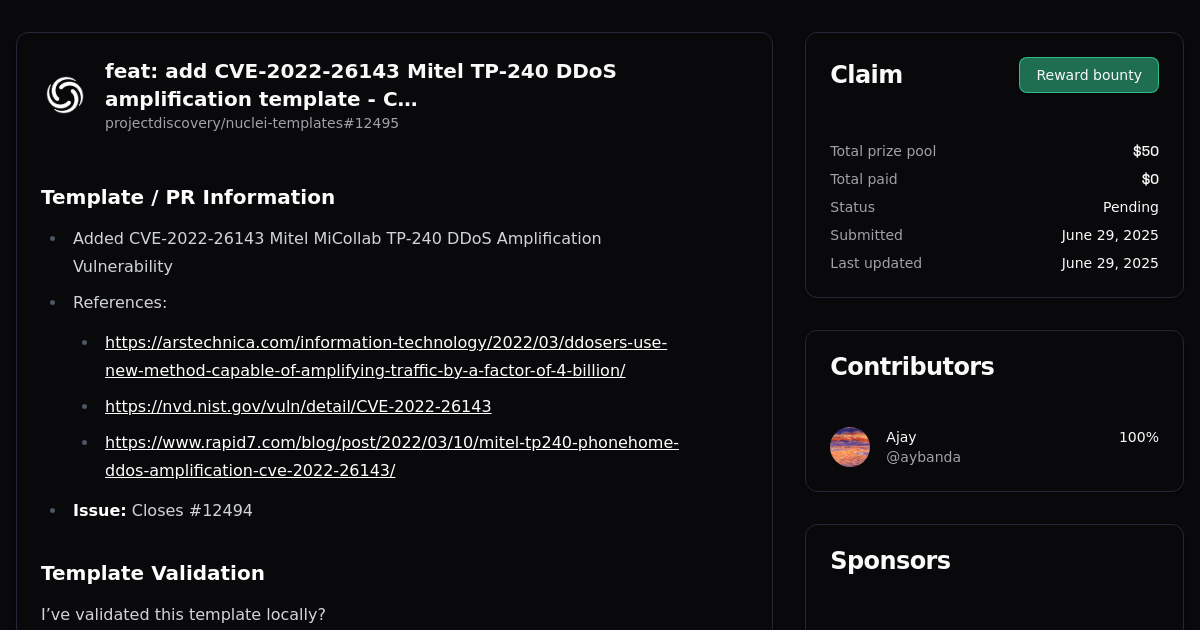This screenshot has width=1200, height=630.
Task: Click the Total paid $0 amount
Action: pos(1150,179)
